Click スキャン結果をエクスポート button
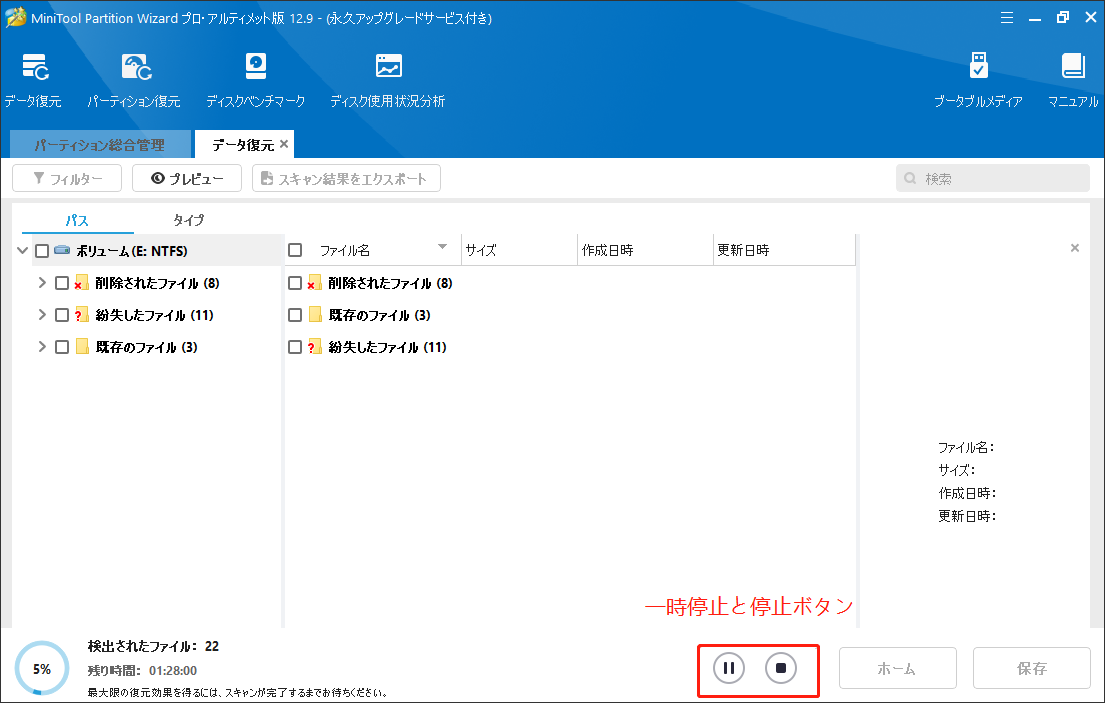Viewport: 1105px width, 703px height. point(346,178)
